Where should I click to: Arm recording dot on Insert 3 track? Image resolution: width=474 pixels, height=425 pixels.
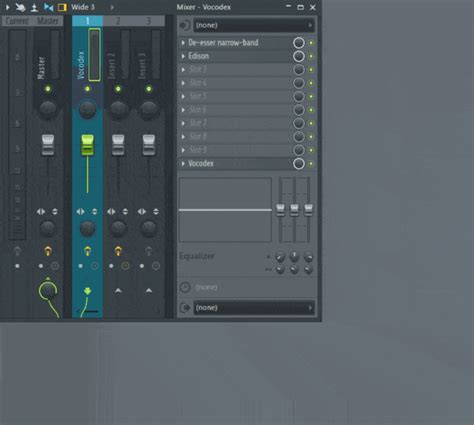(x=142, y=266)
